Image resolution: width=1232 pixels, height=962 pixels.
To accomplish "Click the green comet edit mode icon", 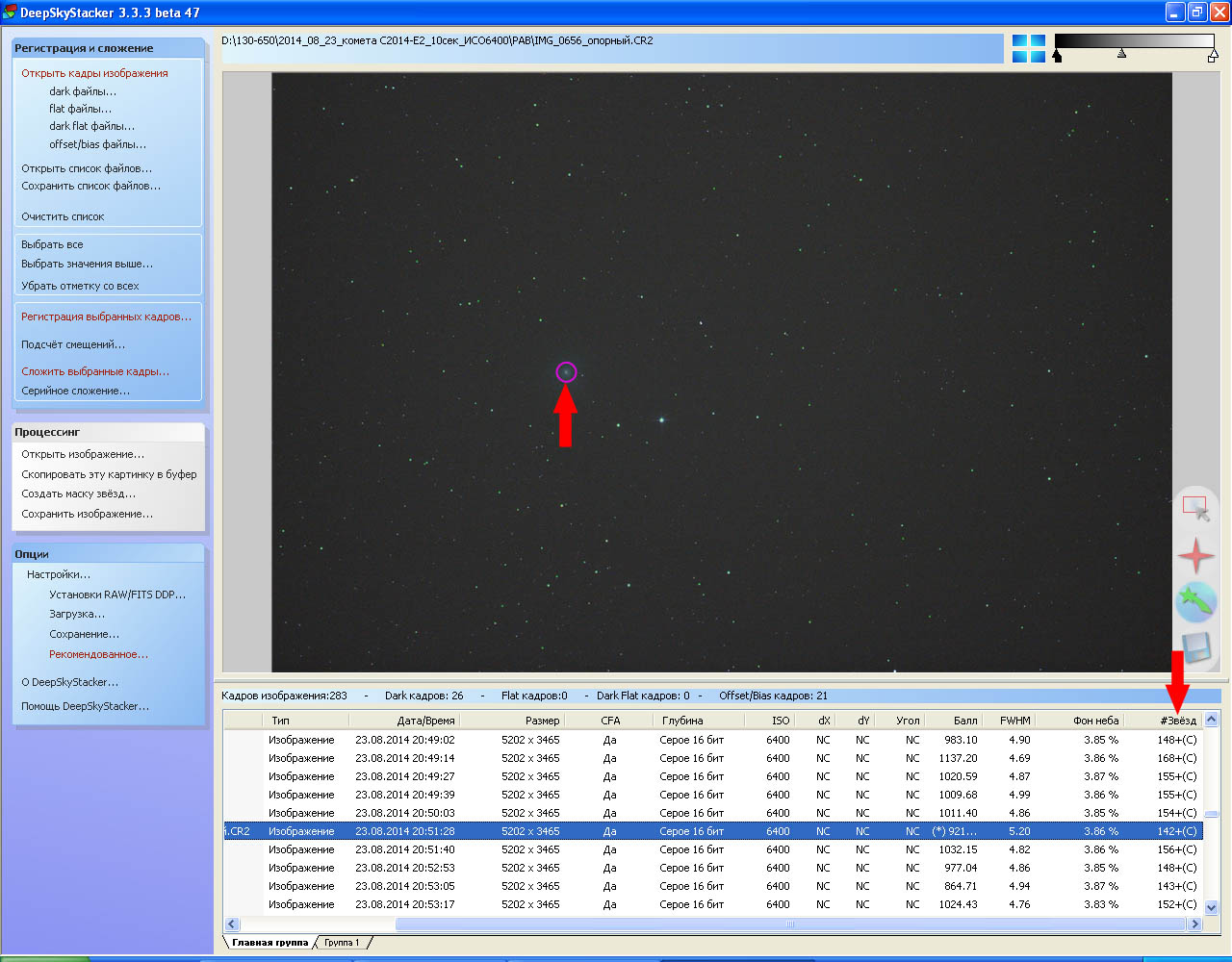I will click(1195, 602).
